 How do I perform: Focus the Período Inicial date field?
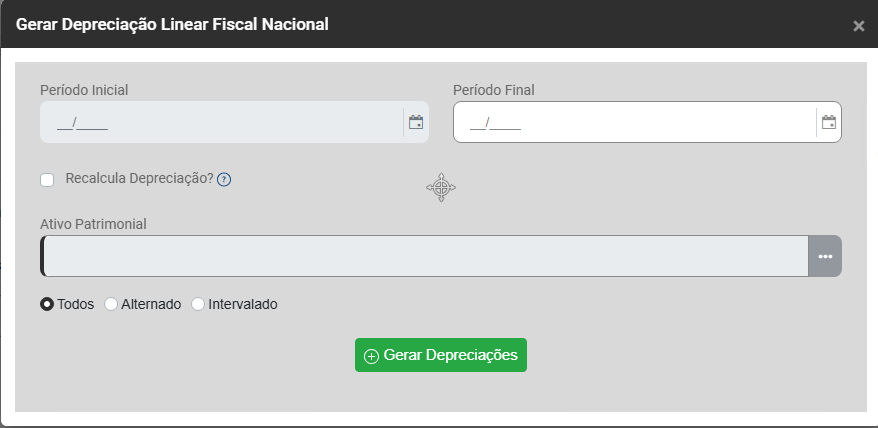pos(220,123)
